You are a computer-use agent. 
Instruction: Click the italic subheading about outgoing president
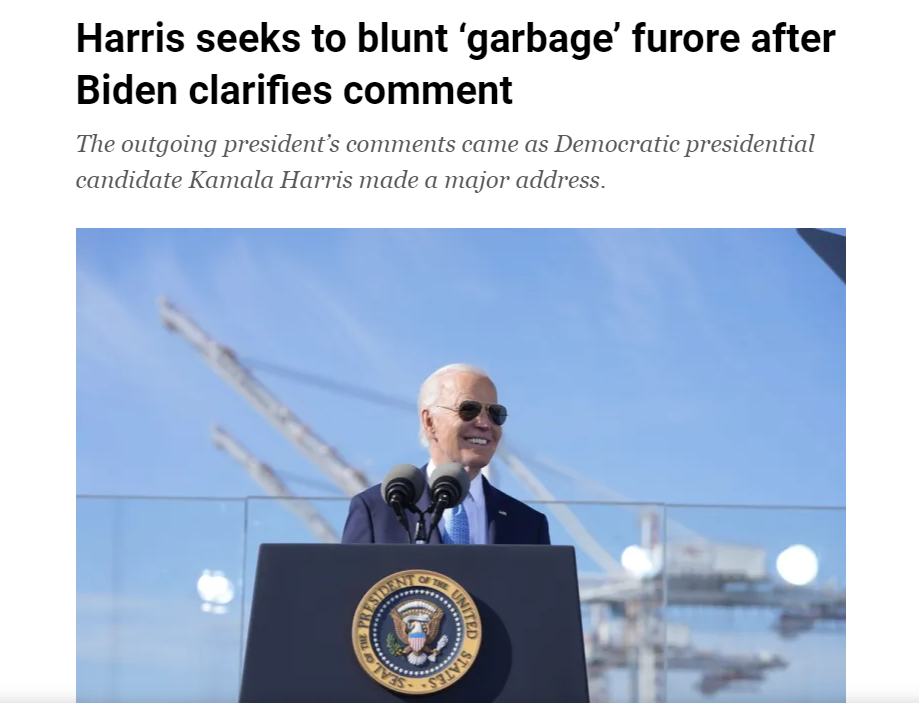click(445, 162)
